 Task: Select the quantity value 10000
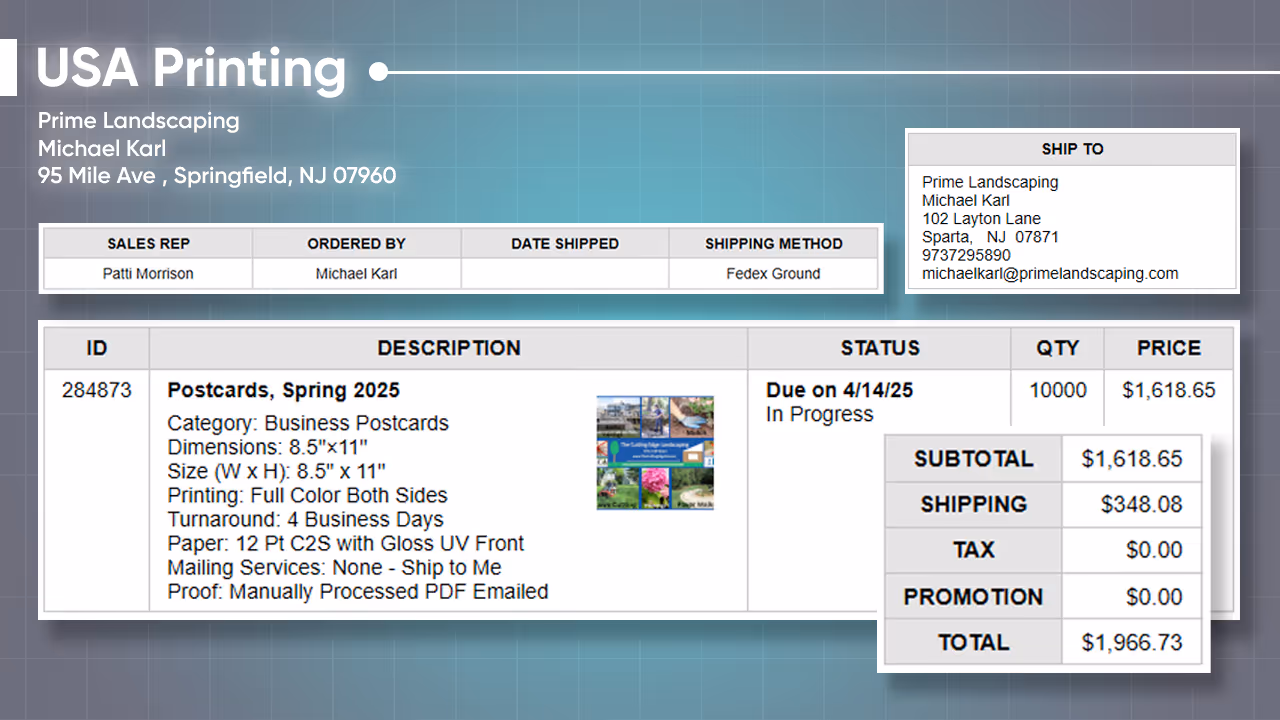pyautogui.click(x=1057, y=390)
